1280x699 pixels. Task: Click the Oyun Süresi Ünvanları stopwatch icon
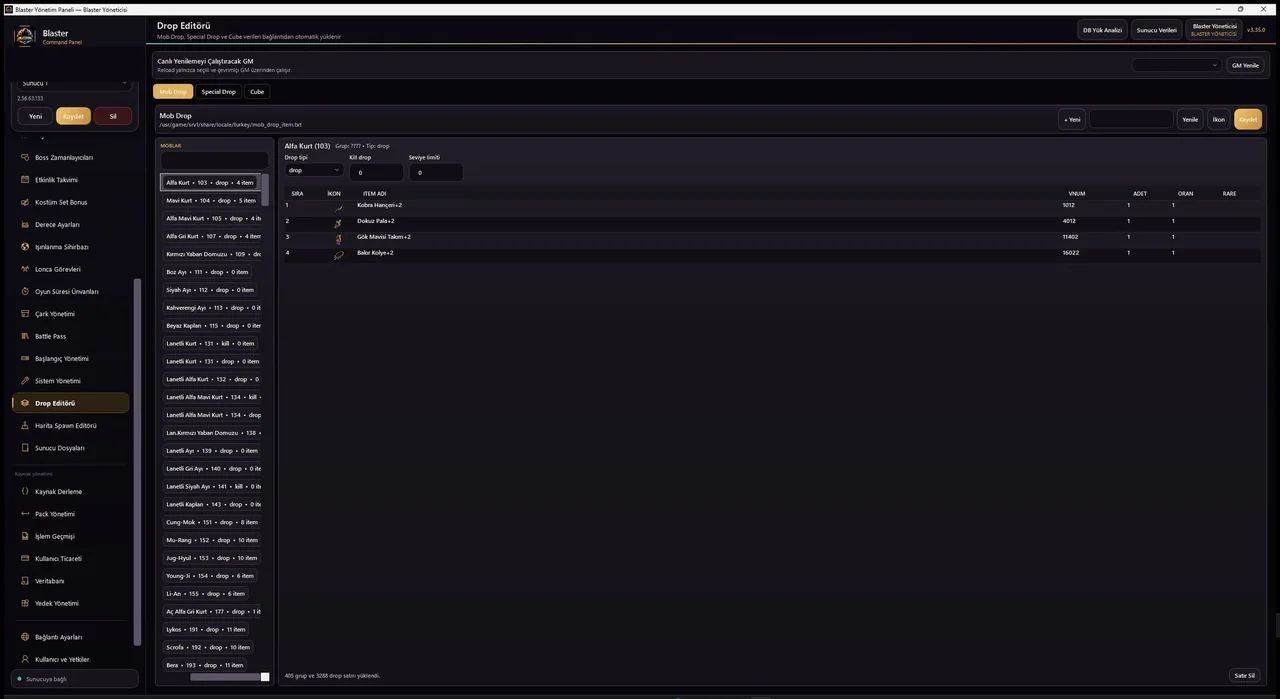(x=25, y=292)
